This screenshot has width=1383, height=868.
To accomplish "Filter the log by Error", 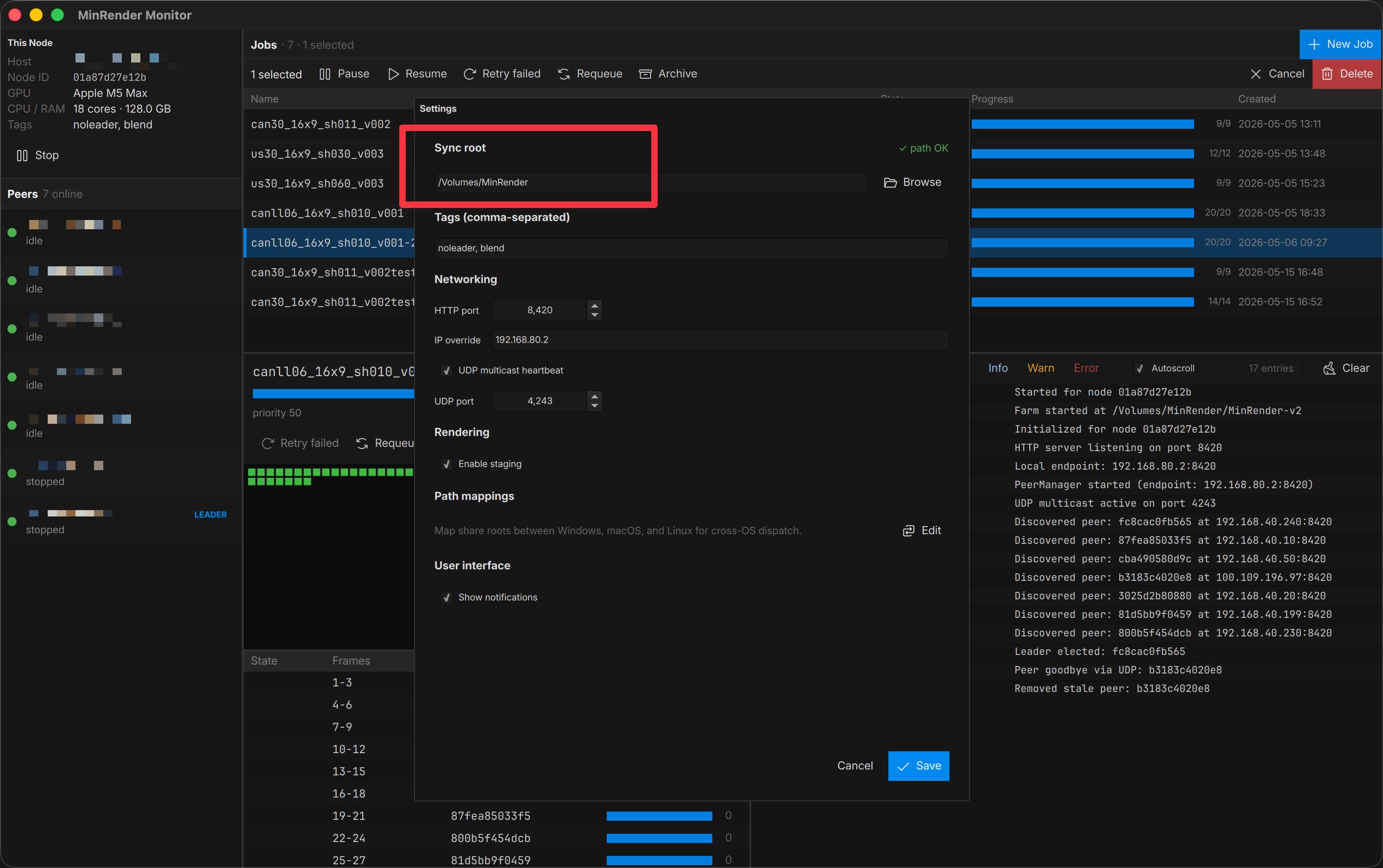I will pyautogui.click(x=1086, y=368).
